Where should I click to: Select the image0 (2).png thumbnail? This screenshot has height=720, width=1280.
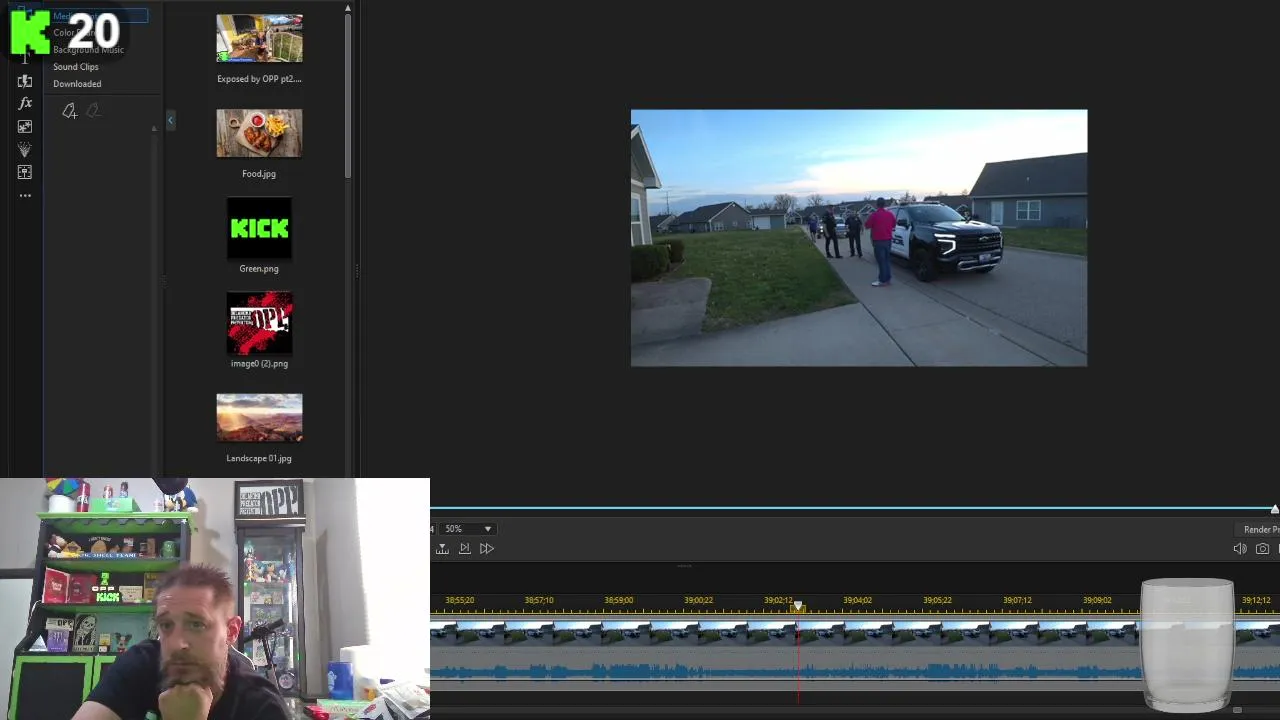click(259, 323)
